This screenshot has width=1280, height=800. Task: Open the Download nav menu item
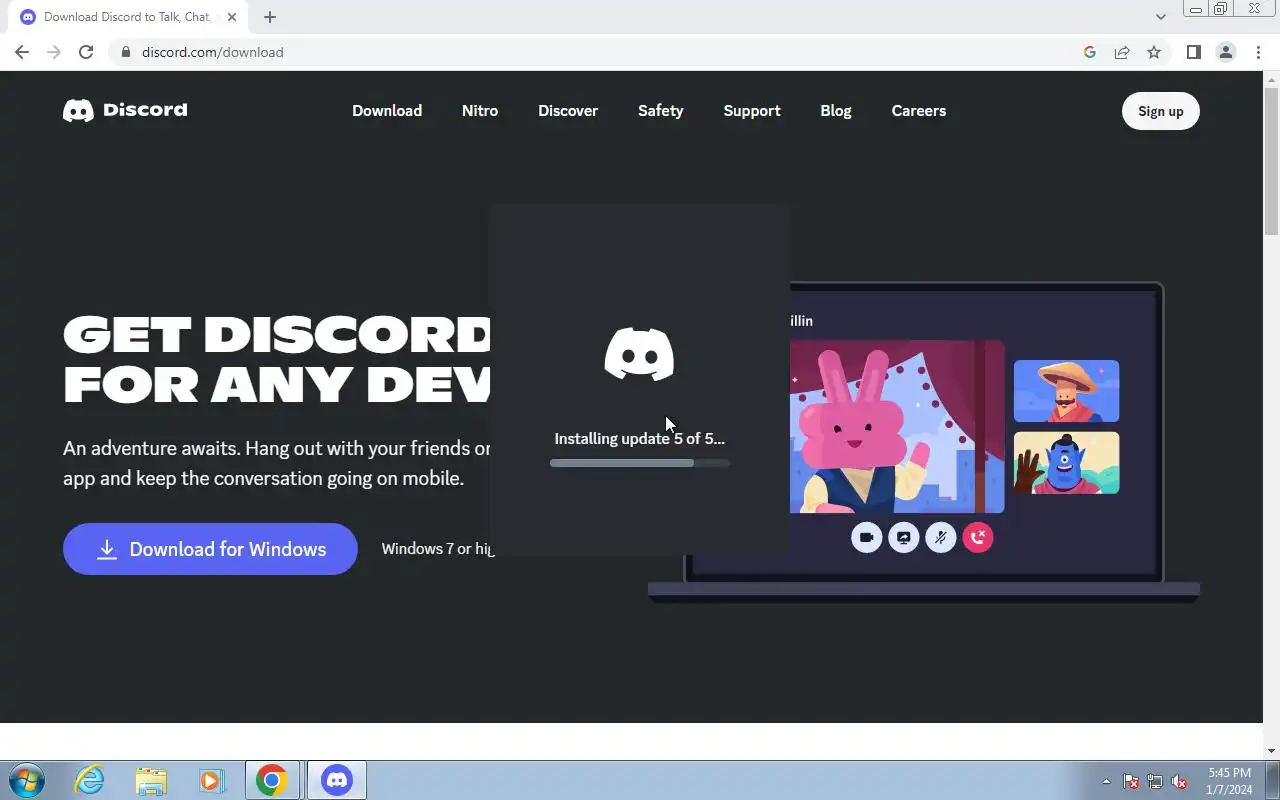387,111
